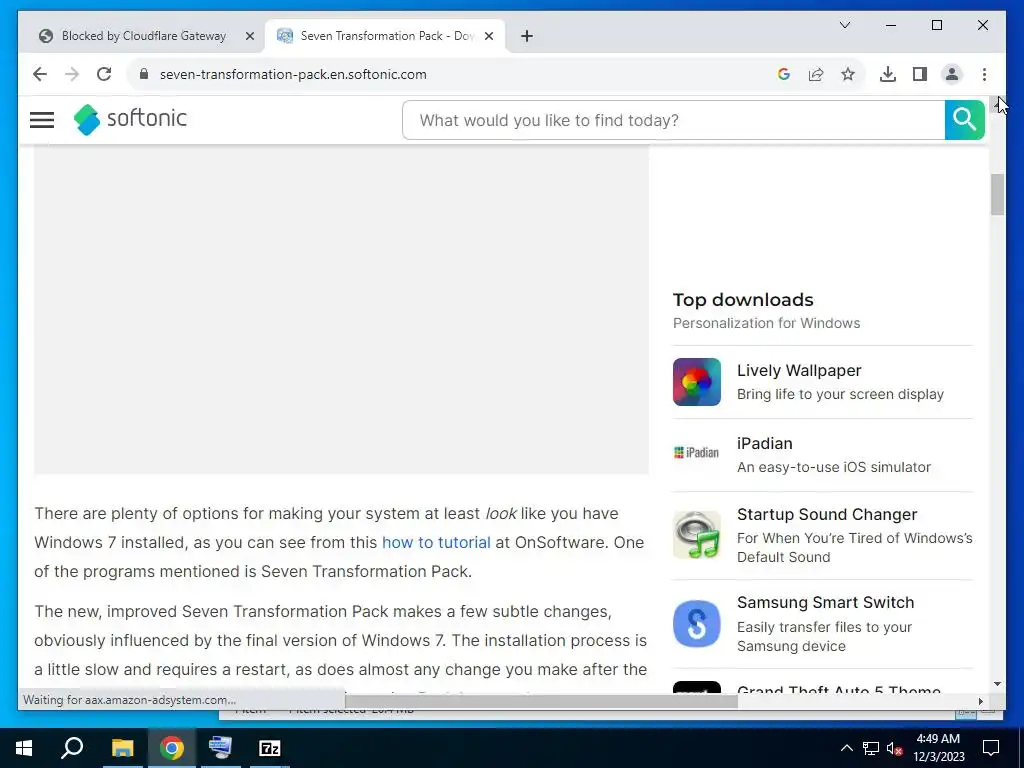Open the Google icon in address bar
Screen dimensions: 1024x768
(x=784, y=74)
